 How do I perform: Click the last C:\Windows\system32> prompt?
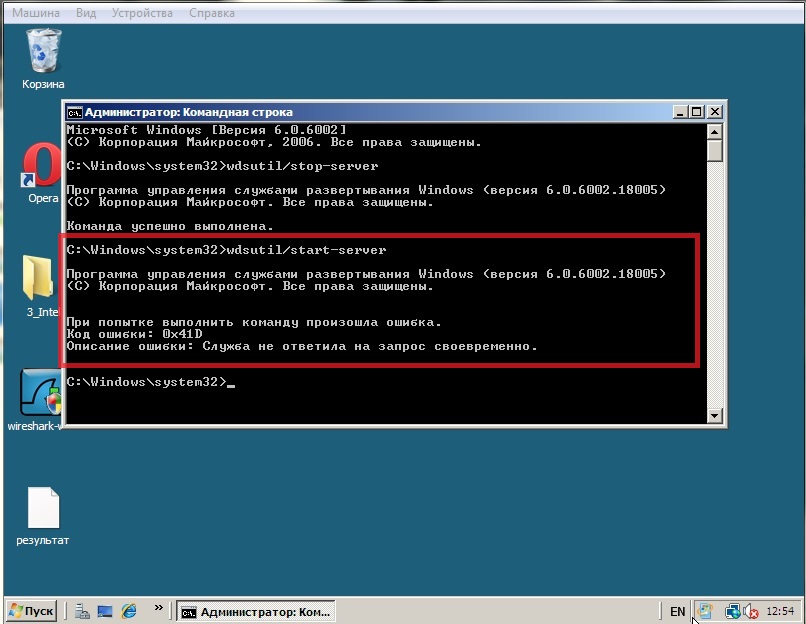pyautogui.click(x=146, y=382)
